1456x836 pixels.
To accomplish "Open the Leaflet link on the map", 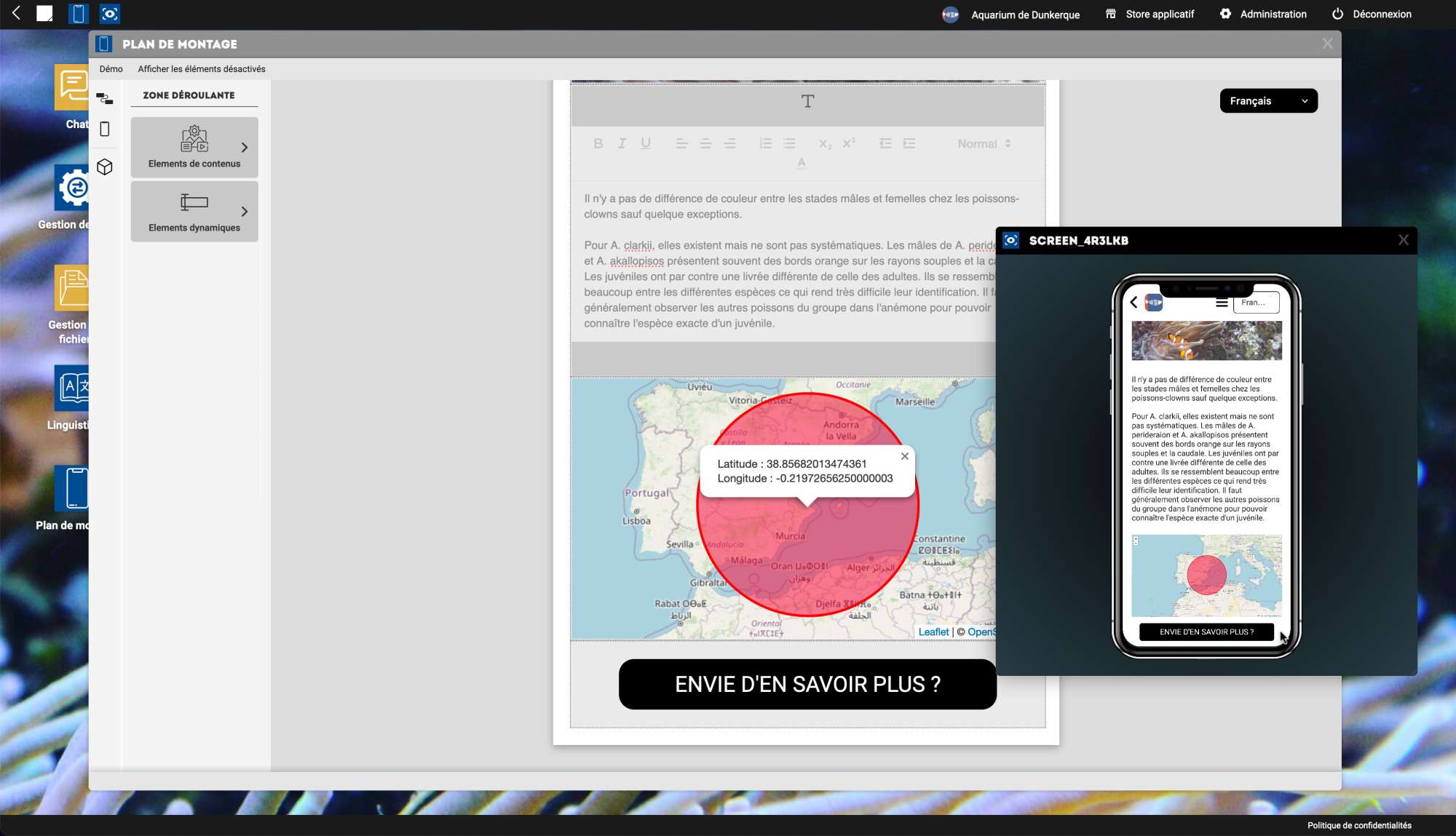I will pos(933,632).
